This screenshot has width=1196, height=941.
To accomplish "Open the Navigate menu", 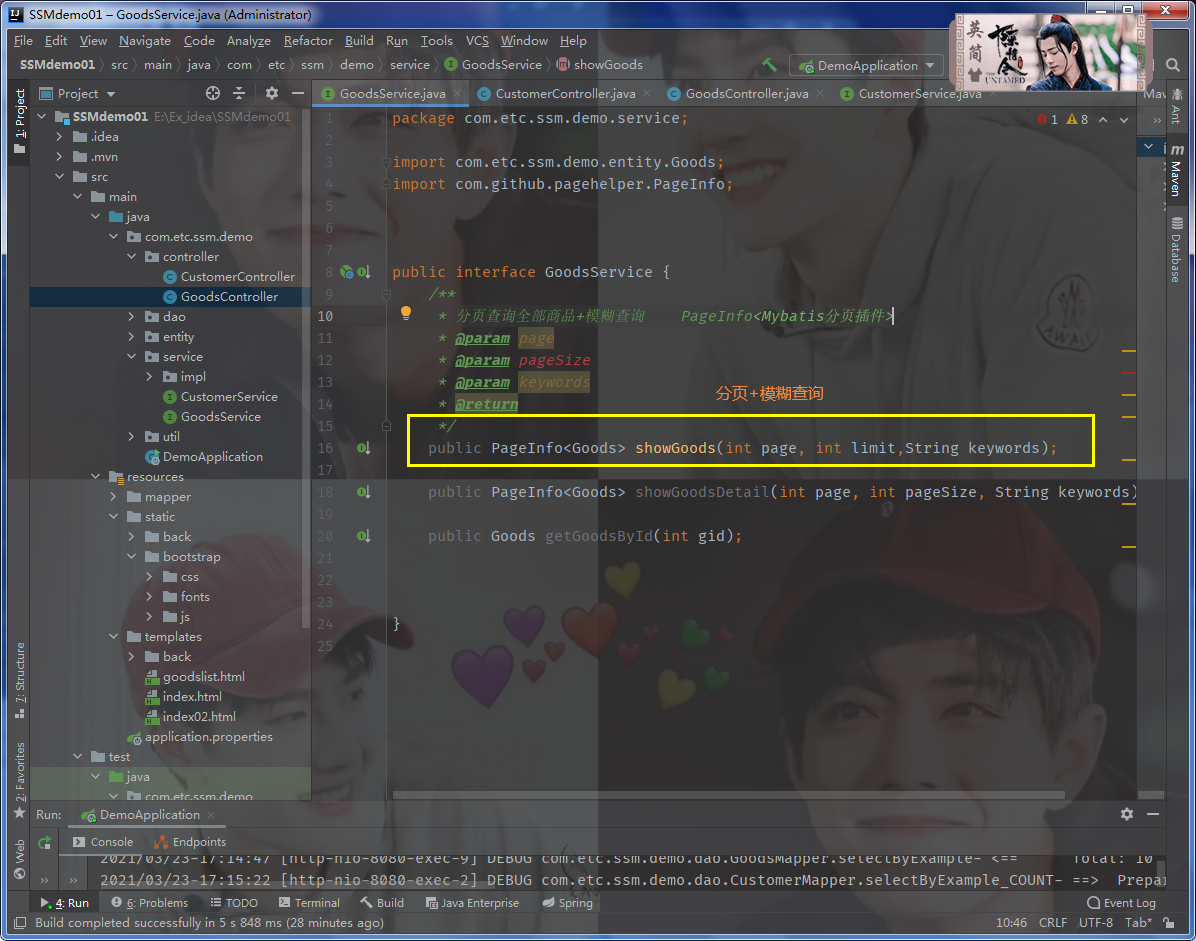I will coord(145,40).
